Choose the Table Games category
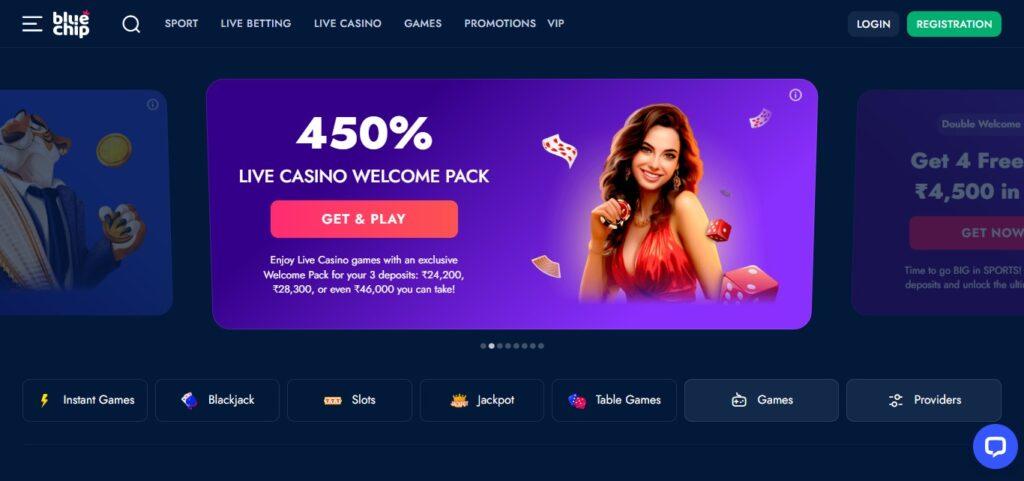This screenshot has height=481, width=1024. pos(614,400)
